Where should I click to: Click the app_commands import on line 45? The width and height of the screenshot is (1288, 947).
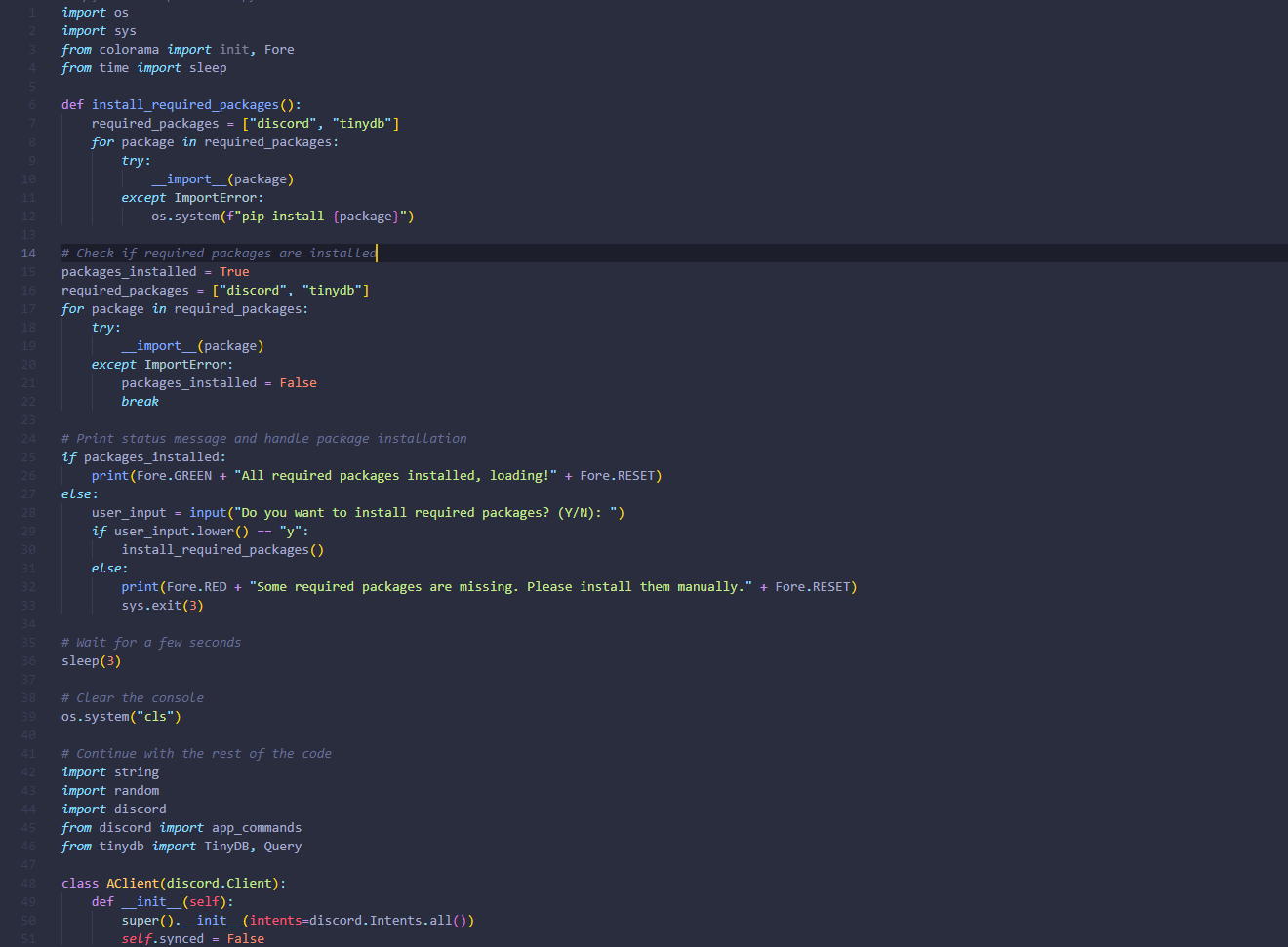256,827
